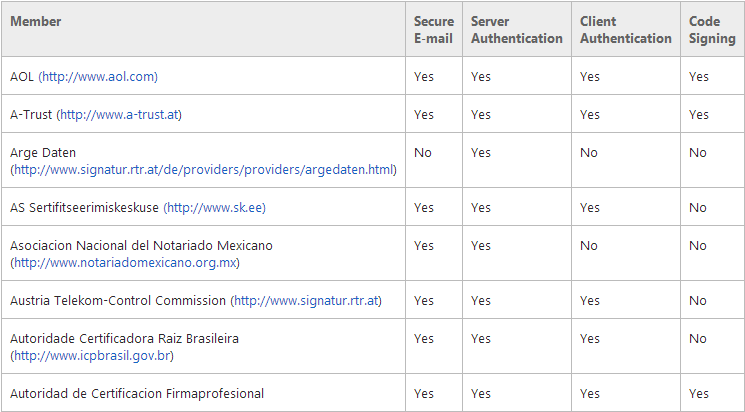The image size is (745, 412).
Task: Click Firmaprofesional's Client Authentication Yes cell
Action: (x=626, y=393)
